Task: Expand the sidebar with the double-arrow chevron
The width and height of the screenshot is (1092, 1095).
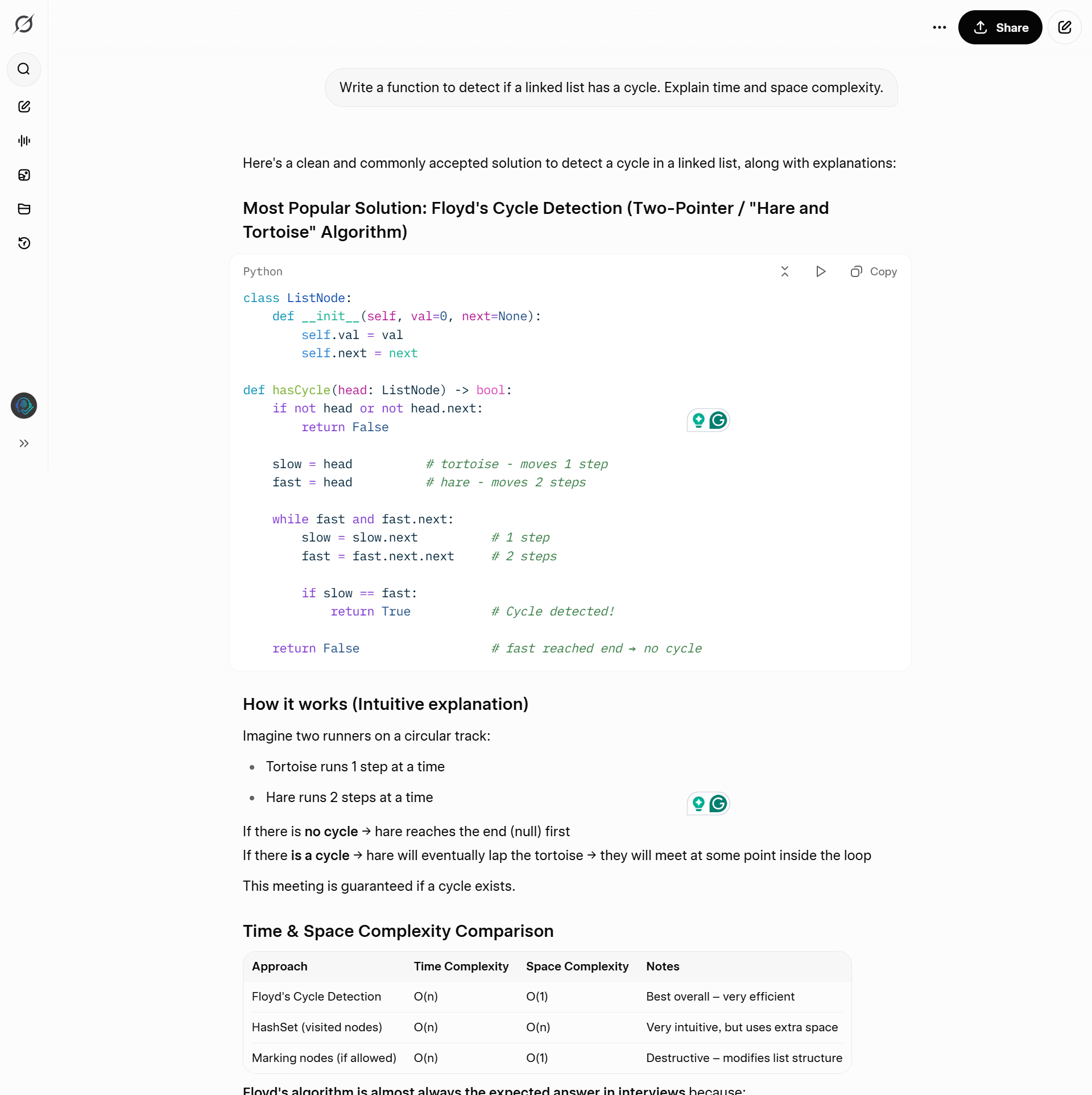Action: [x=24, y=444]
